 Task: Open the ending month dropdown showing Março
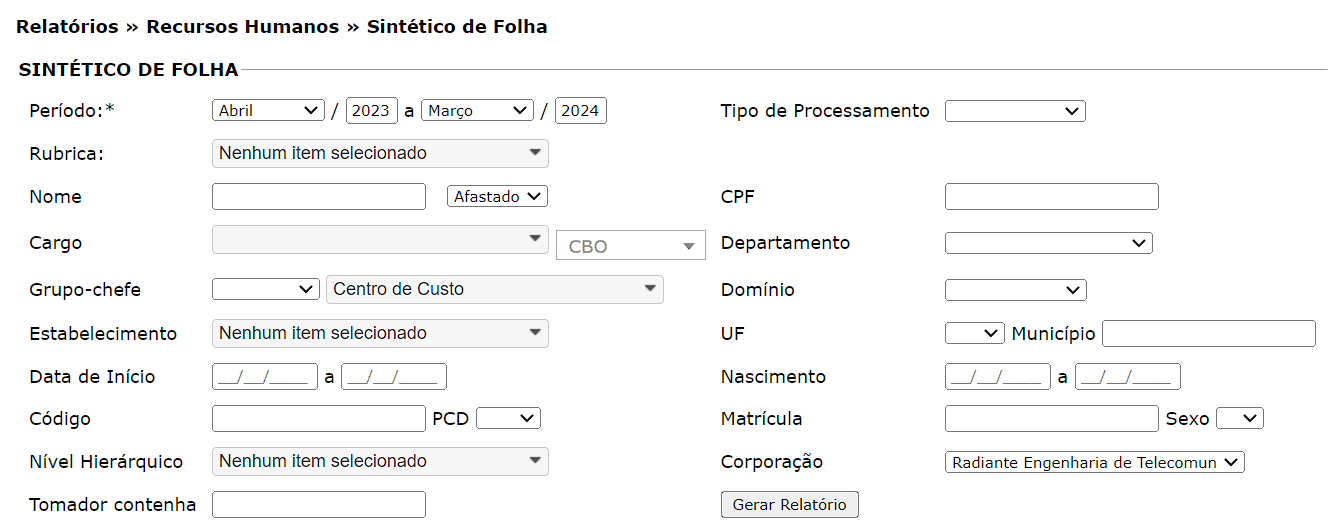[477, 111]
